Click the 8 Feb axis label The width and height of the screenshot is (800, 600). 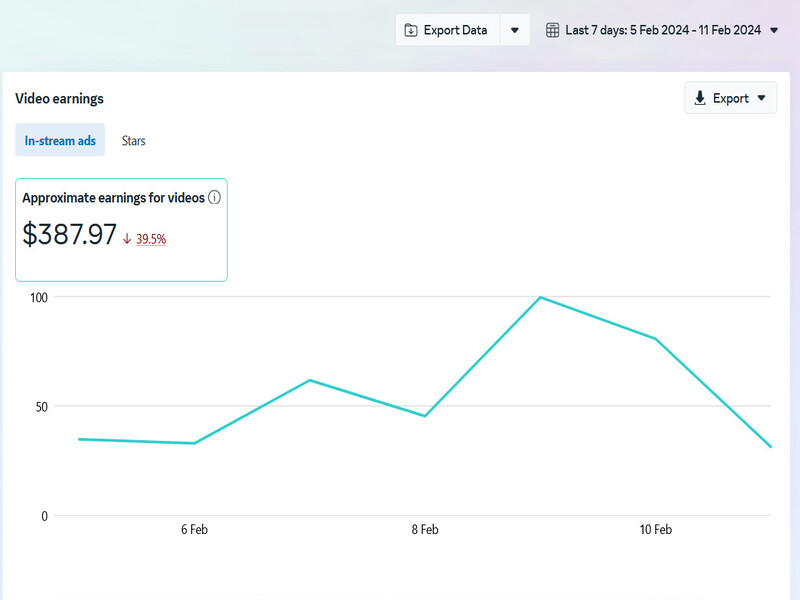coord(425,530)
